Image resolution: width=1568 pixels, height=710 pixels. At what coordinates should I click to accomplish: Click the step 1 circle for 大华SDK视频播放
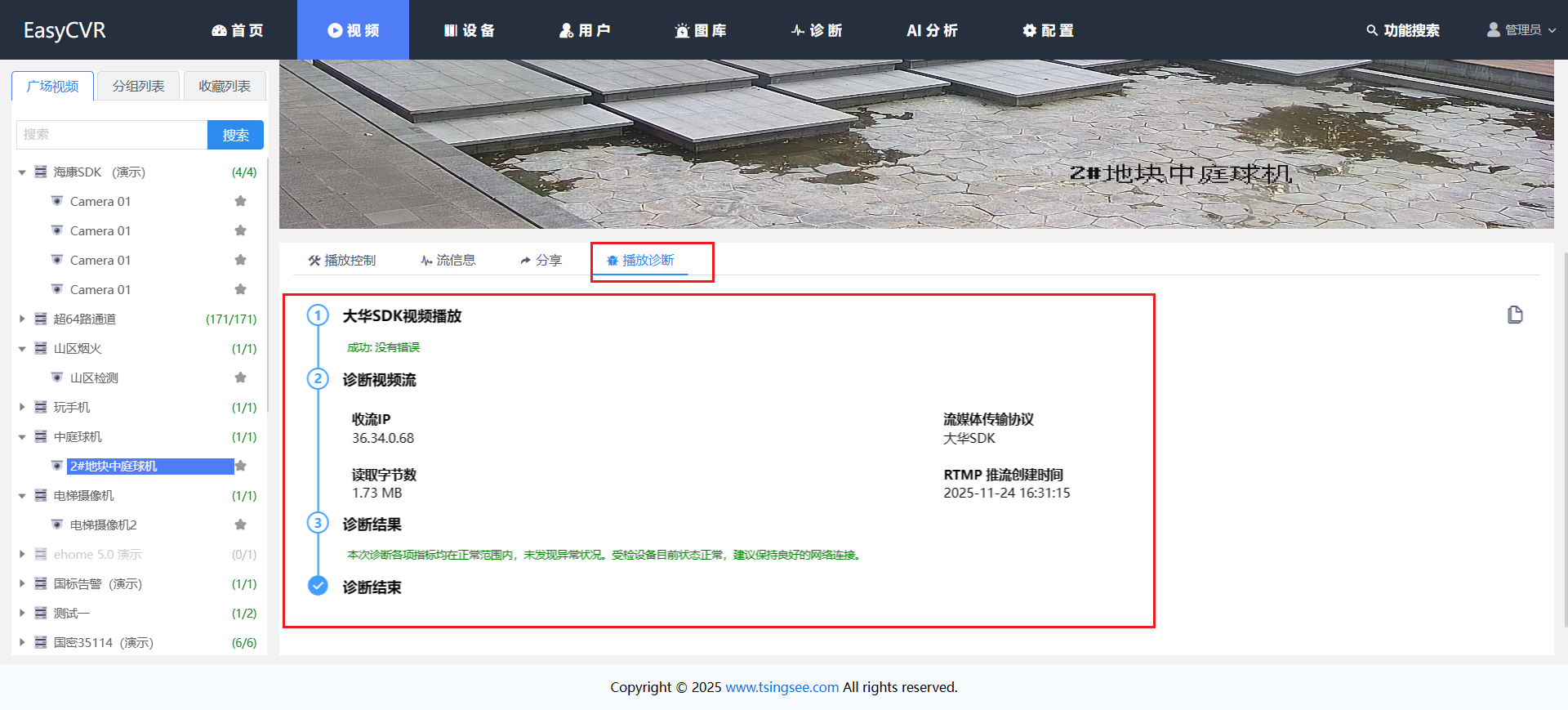(318, 315)
